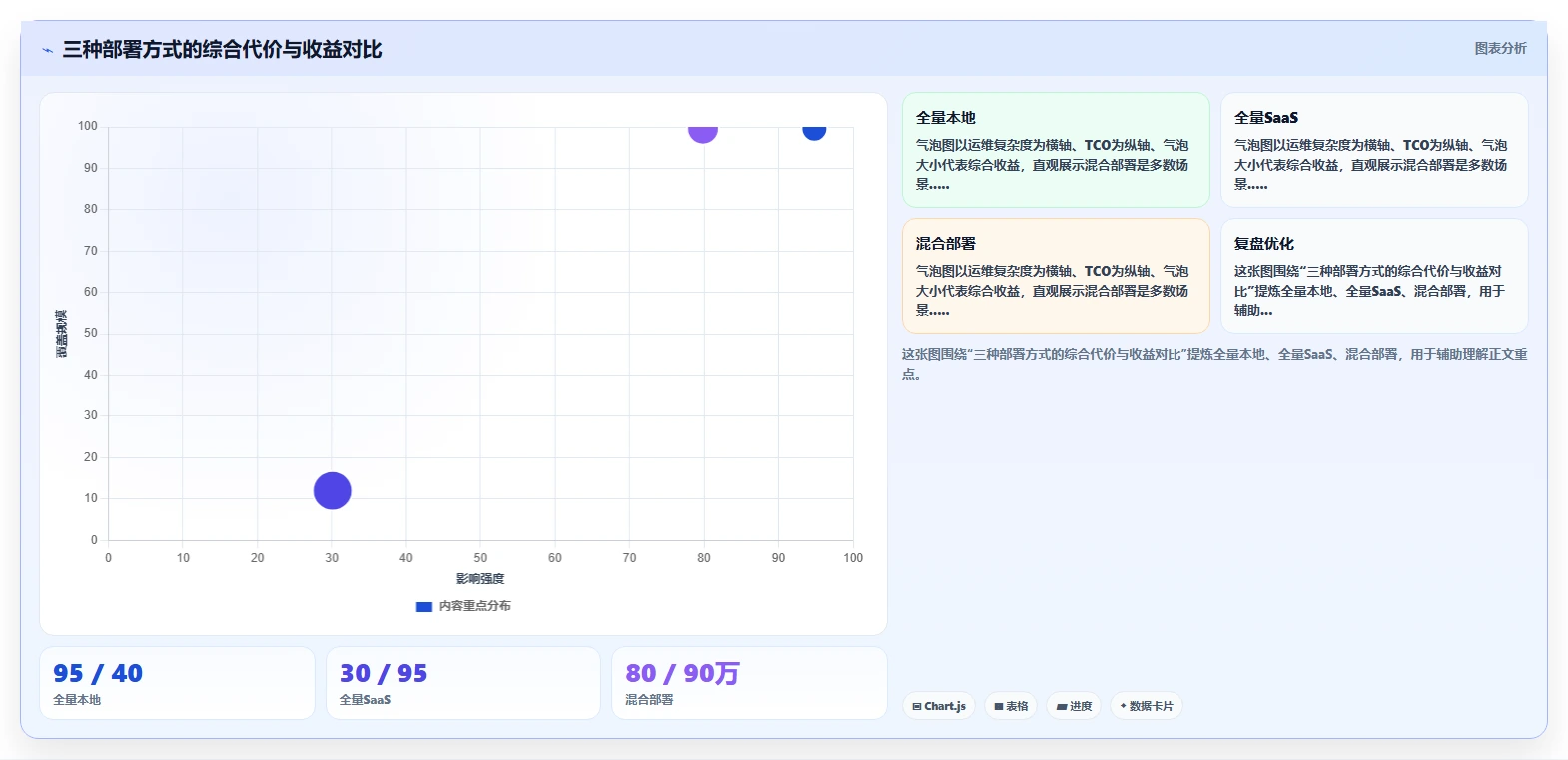This screenshot has width=1568, height=760.
Task: Open the 复盘优化 info card
Action: point(1374,276)
